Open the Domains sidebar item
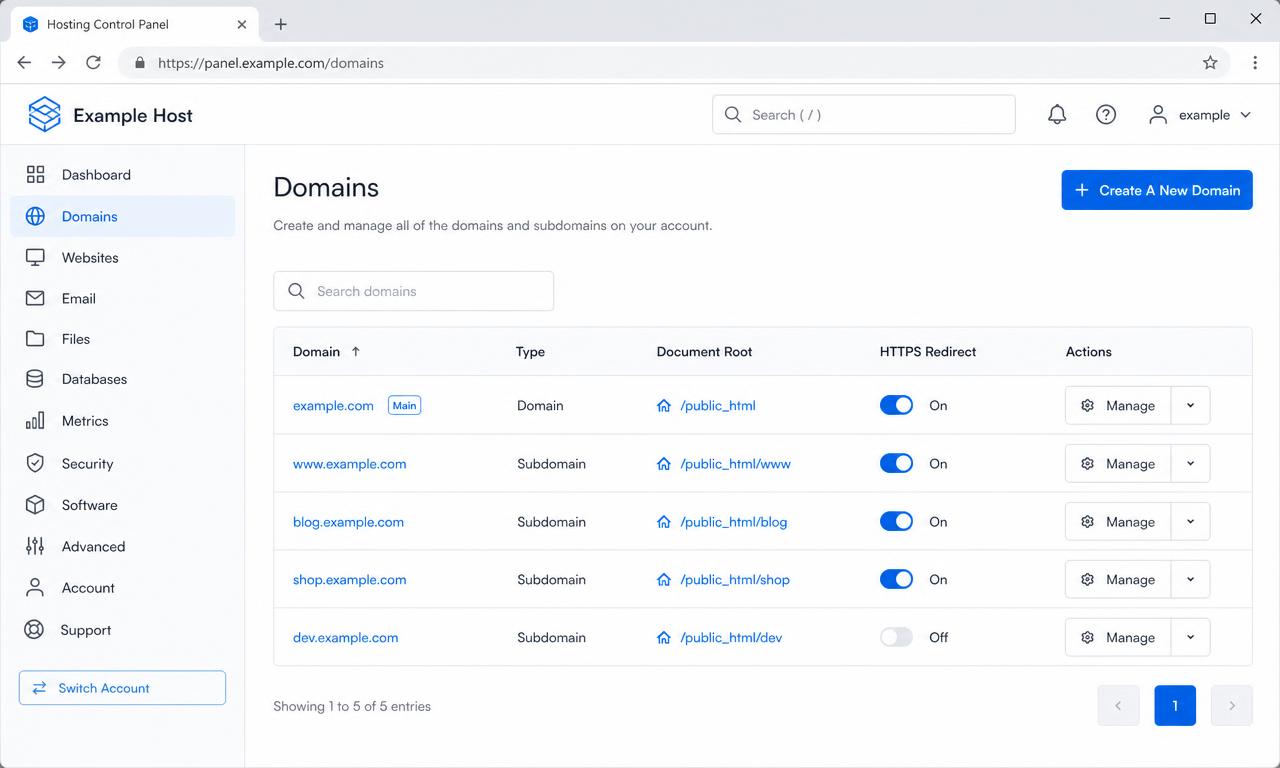 tap(122, 217)
